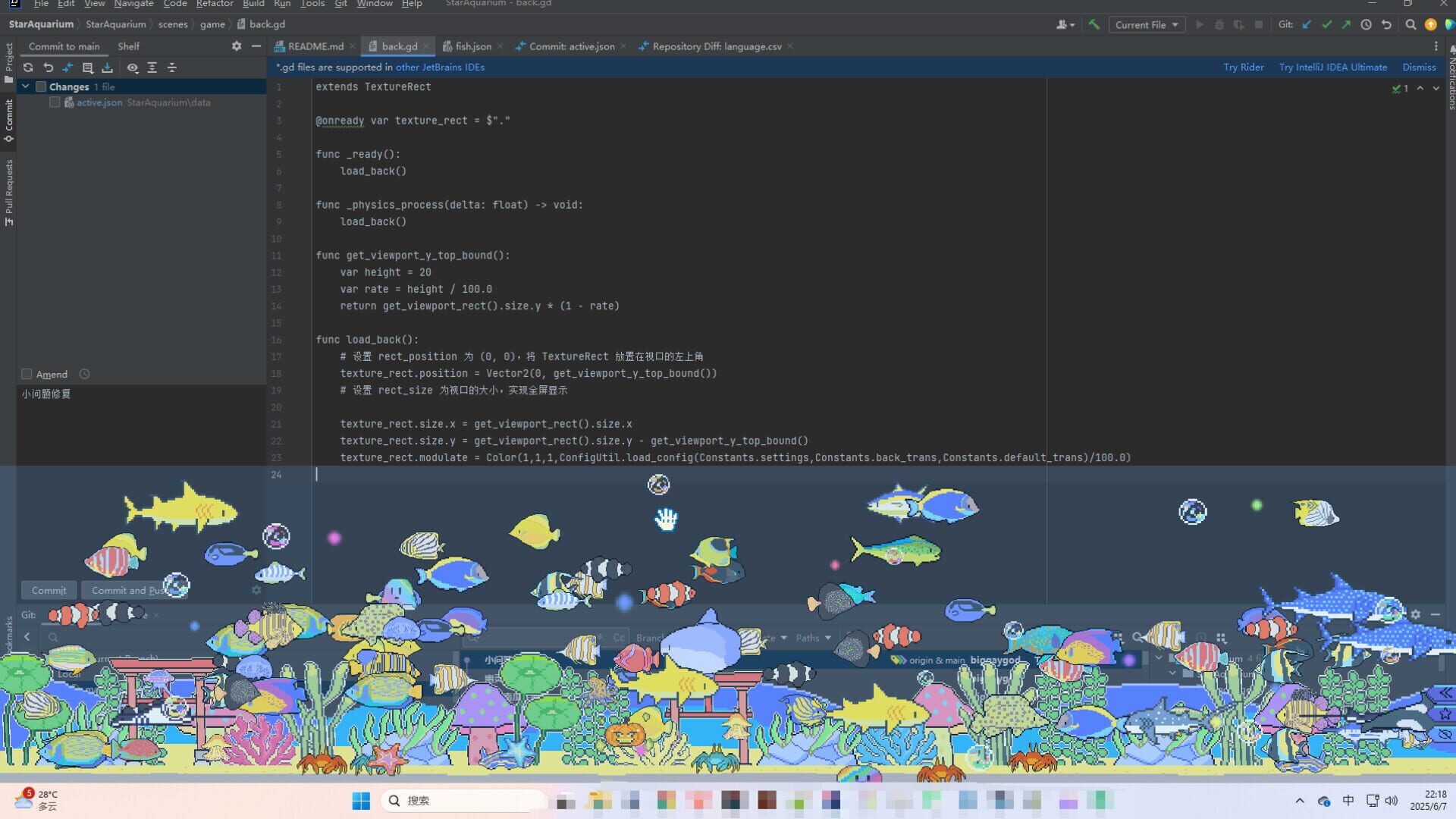Collapse the Changes tree chevron
The width and height of the screenshot is (1456, 819).
[25, 86]
